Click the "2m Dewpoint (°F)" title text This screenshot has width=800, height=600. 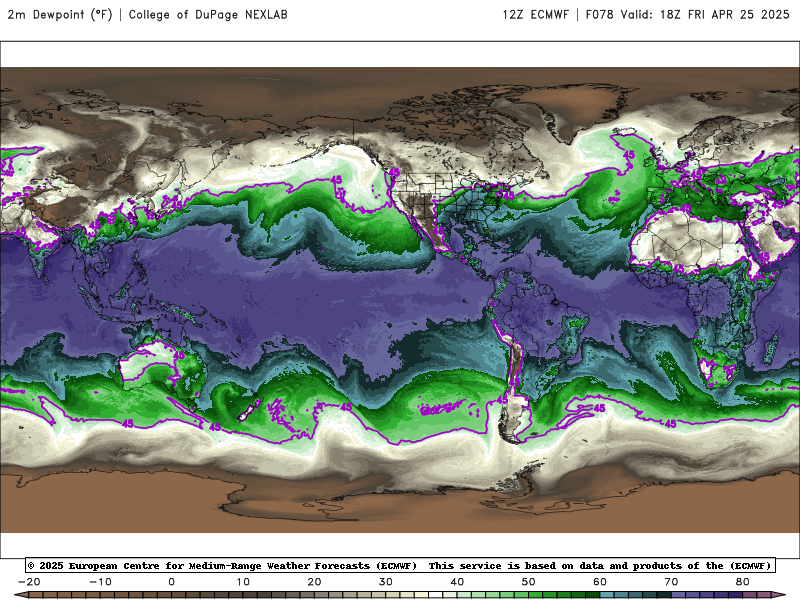pyautogui.click(x=60, y=15)
